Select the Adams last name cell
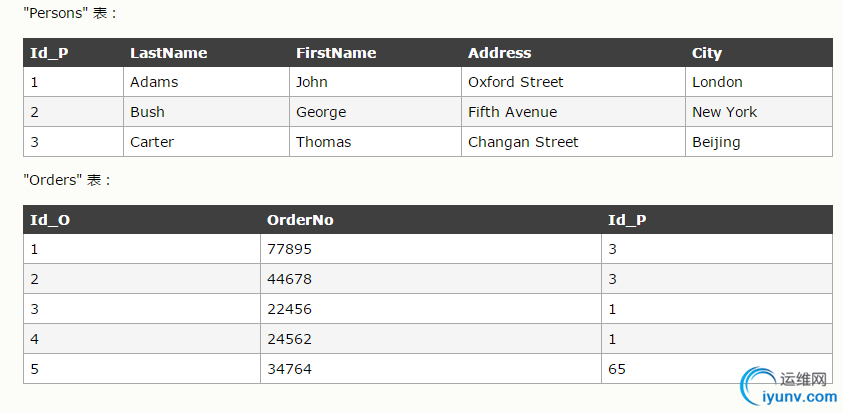The width and height of the screenshot is (843, 413). 154,82
